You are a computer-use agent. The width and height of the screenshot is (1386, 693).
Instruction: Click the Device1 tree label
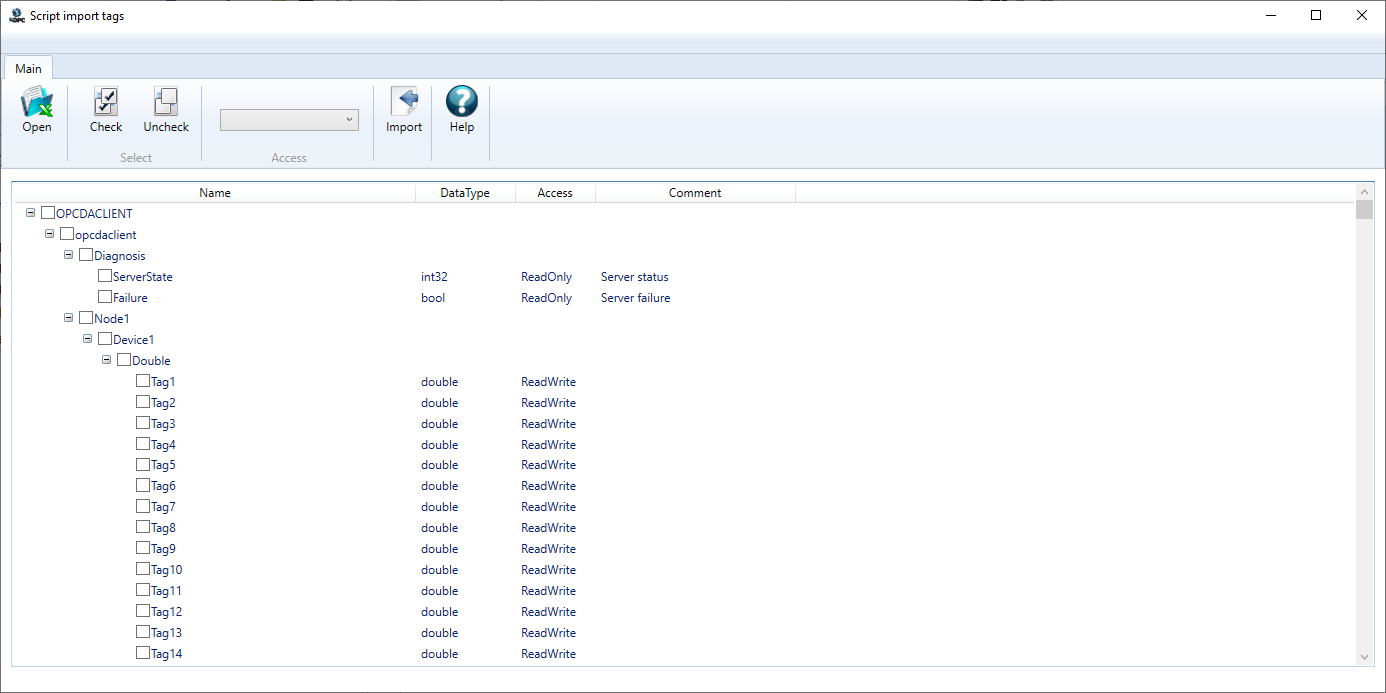[134, 340]
